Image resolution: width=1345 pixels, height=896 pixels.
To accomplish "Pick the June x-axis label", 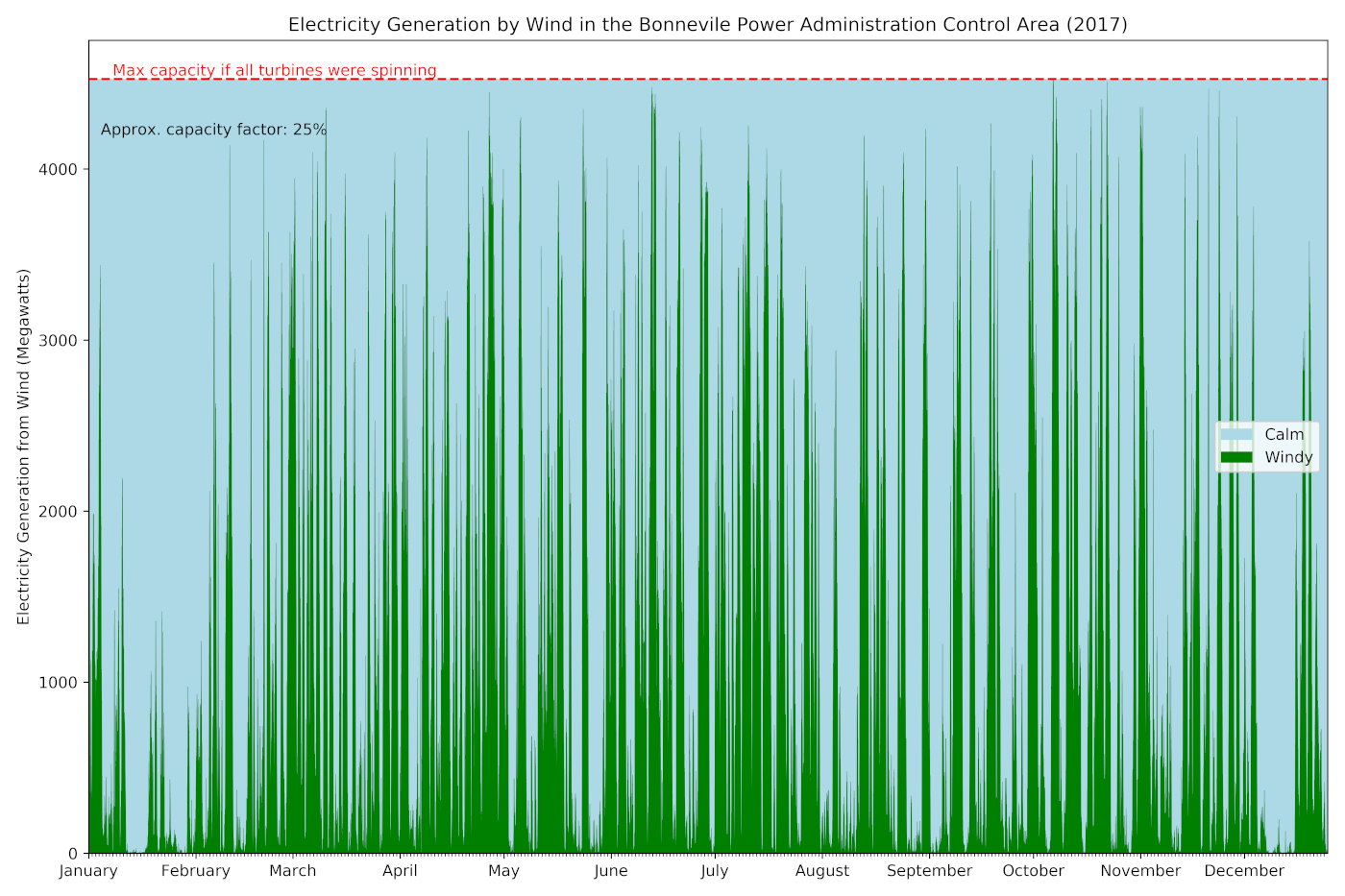I will point(611,871).
